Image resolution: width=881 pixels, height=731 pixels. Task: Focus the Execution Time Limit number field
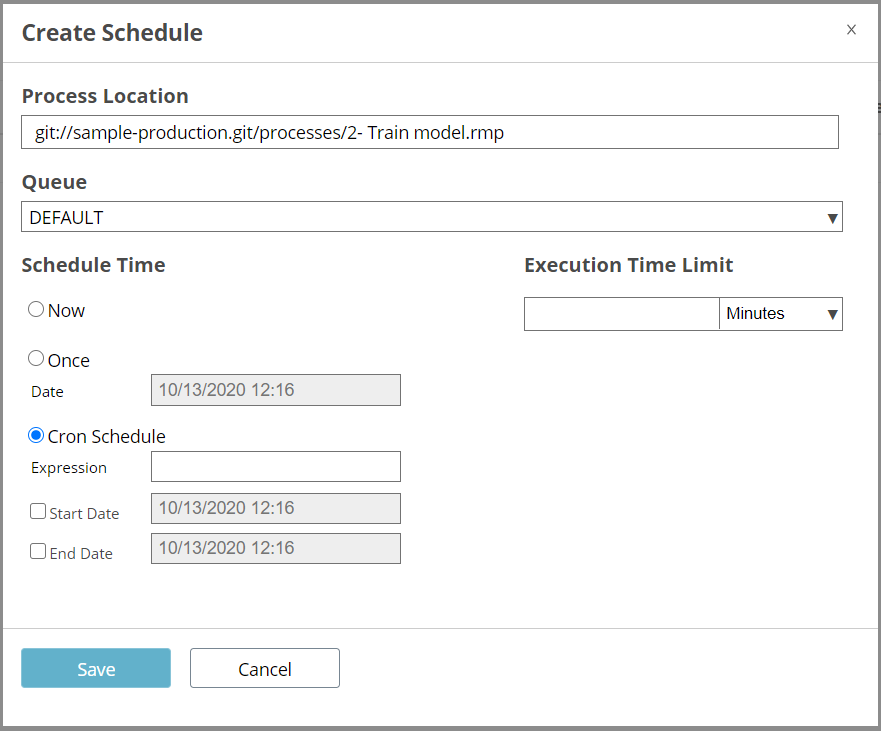[621, 314]
